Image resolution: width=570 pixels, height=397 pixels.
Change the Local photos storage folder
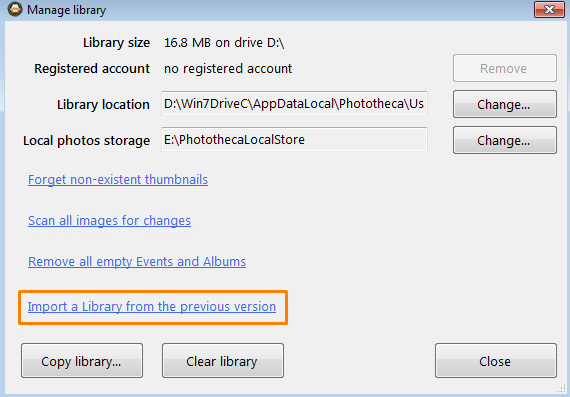click(505, 140)
